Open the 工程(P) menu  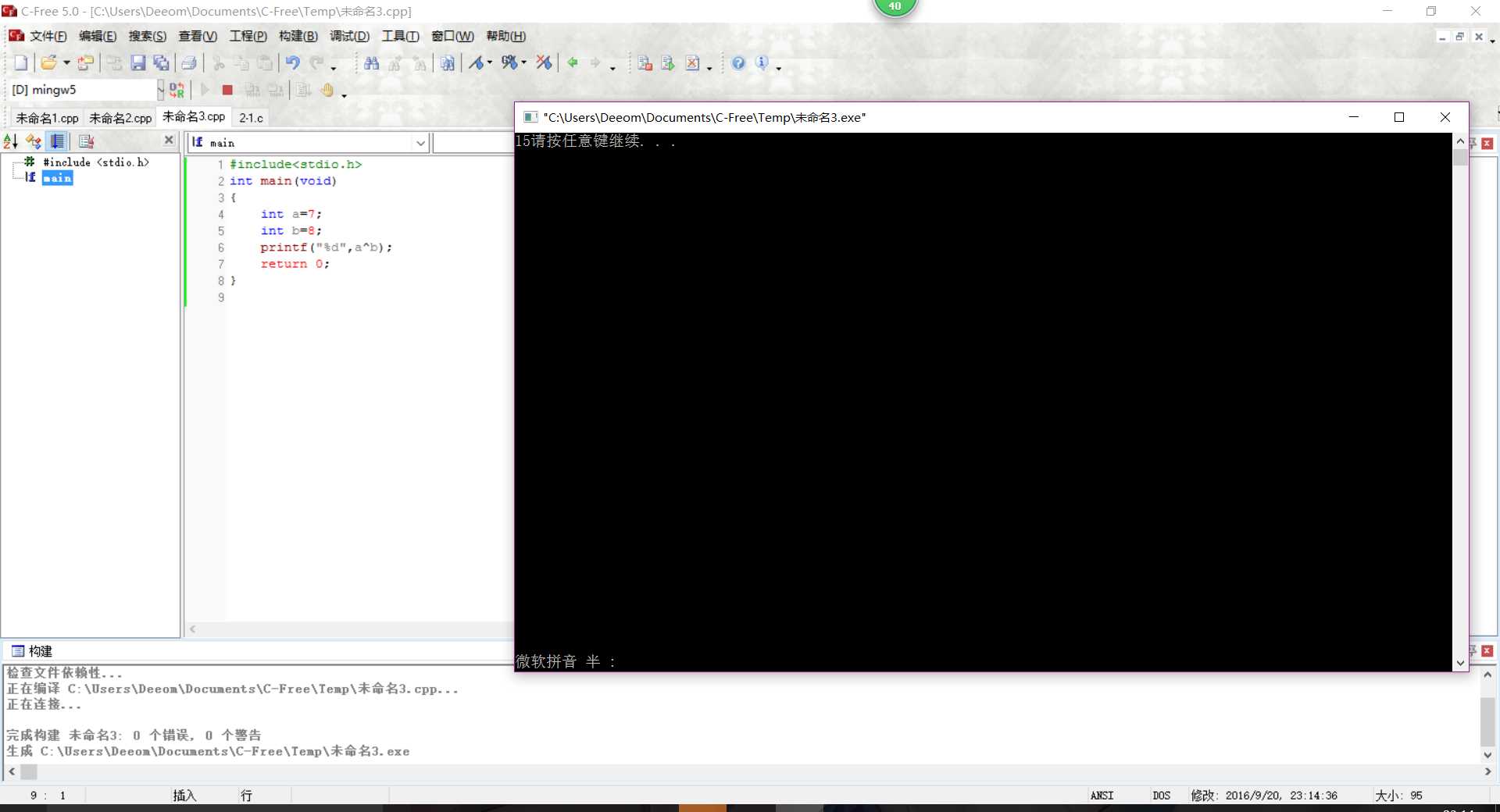coord(248,36)
